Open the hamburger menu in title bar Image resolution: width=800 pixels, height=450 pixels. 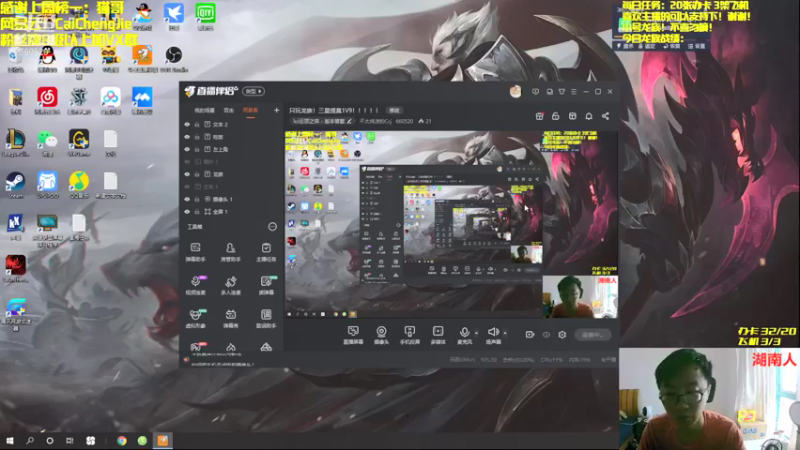click(574, 92)
